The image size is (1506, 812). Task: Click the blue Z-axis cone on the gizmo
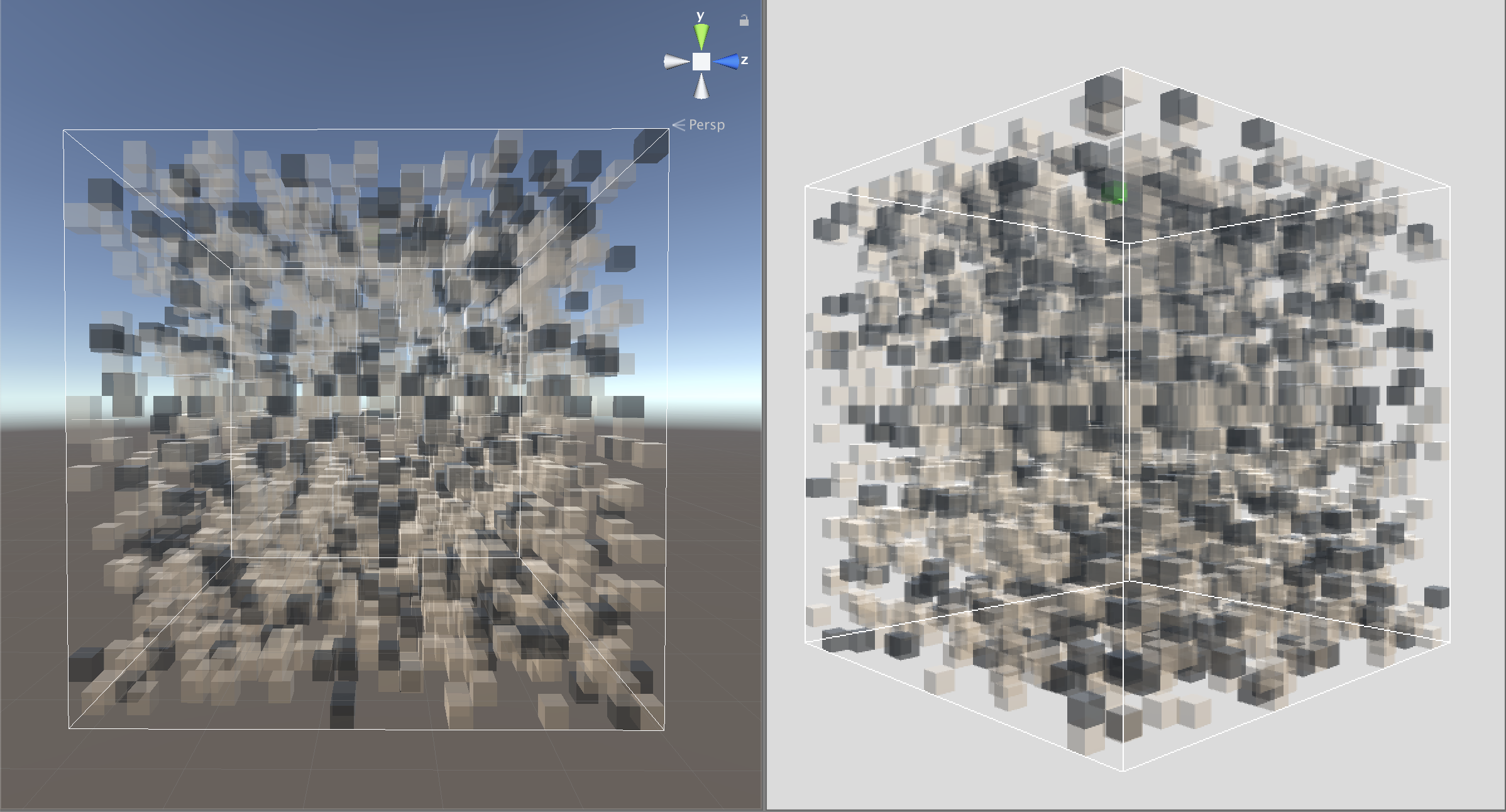727,61
